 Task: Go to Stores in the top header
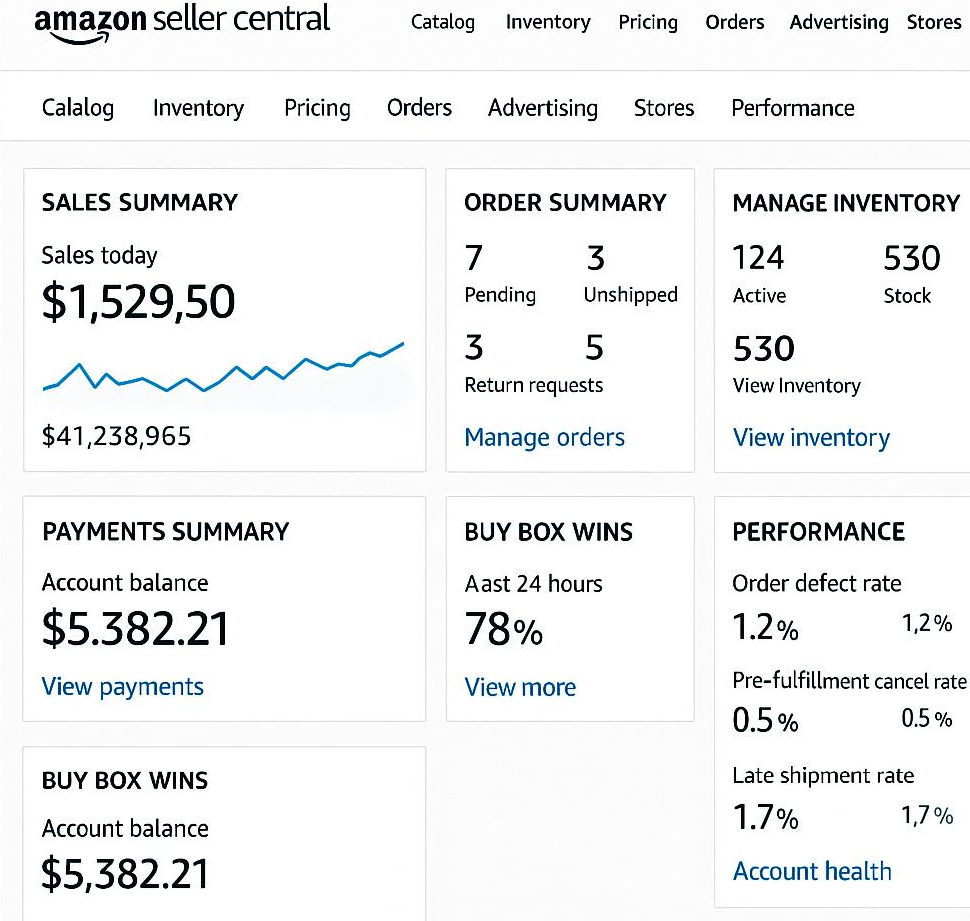934,22
